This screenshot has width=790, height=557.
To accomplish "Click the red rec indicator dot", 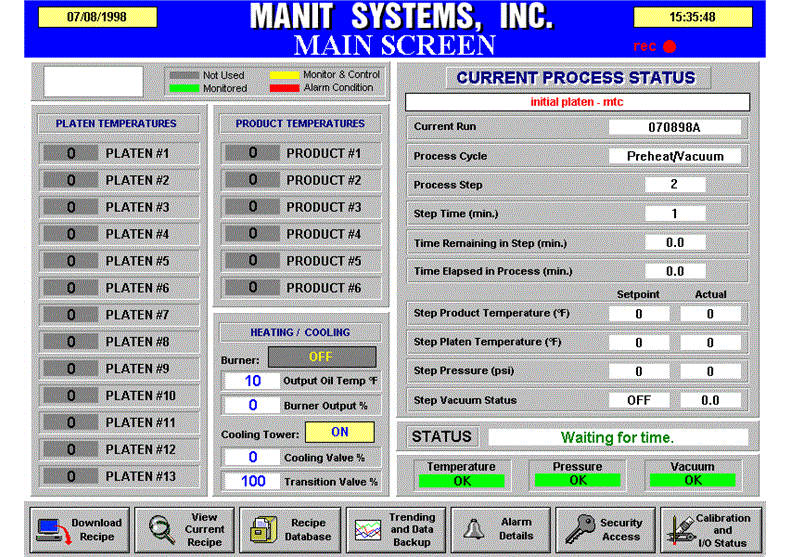I will pos(669,46).
